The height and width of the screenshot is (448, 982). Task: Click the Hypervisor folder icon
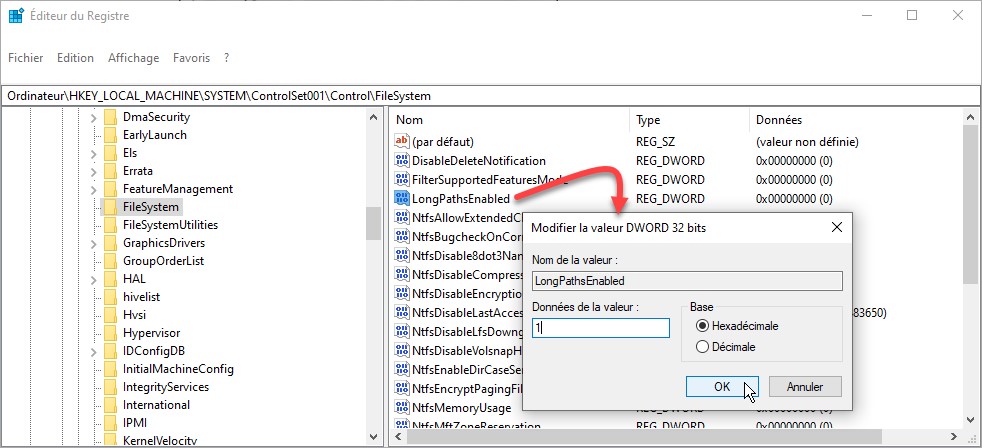[110, 333]
